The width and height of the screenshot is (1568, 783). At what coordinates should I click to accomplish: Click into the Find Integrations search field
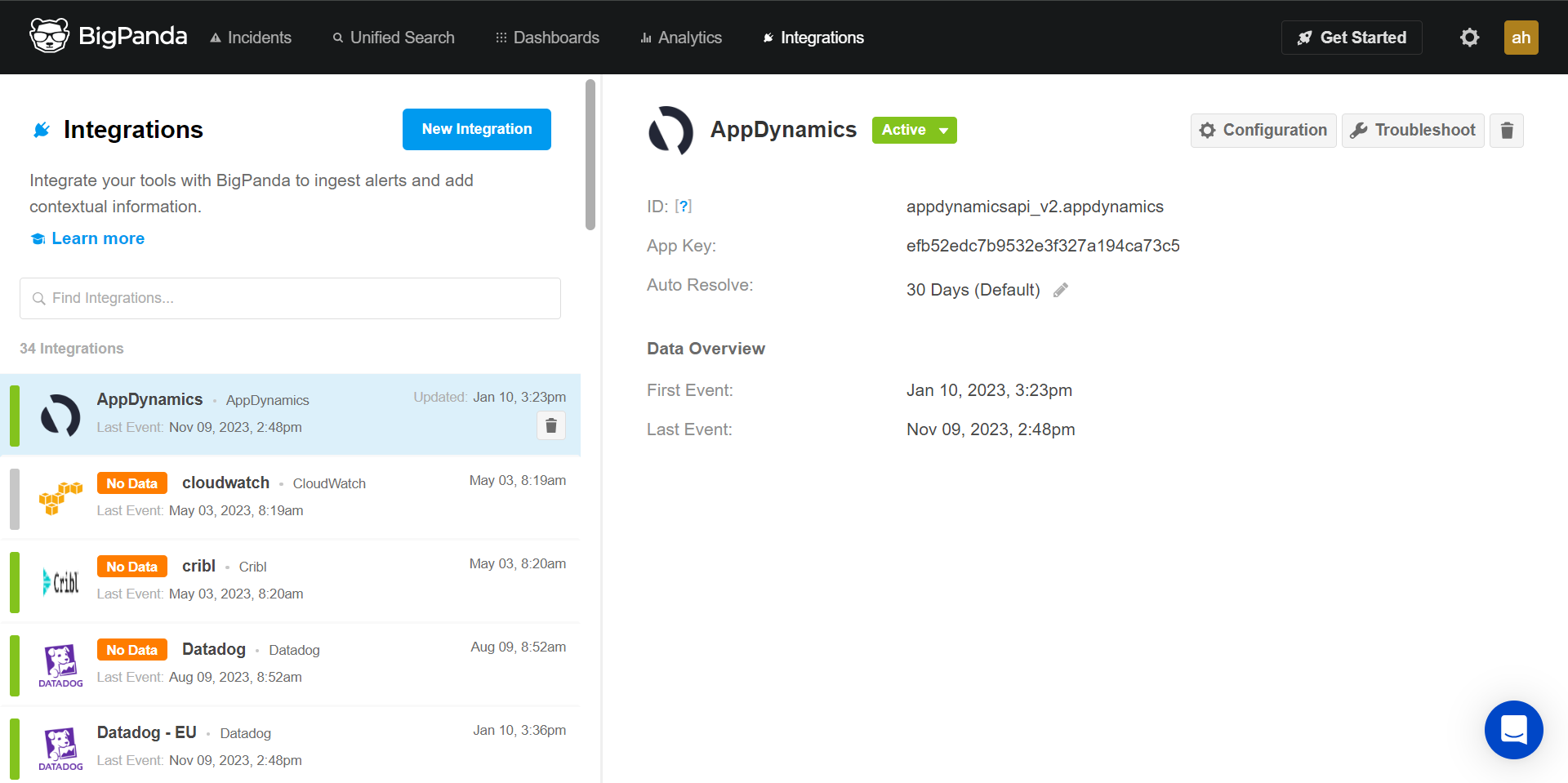(x=290, y=298)
